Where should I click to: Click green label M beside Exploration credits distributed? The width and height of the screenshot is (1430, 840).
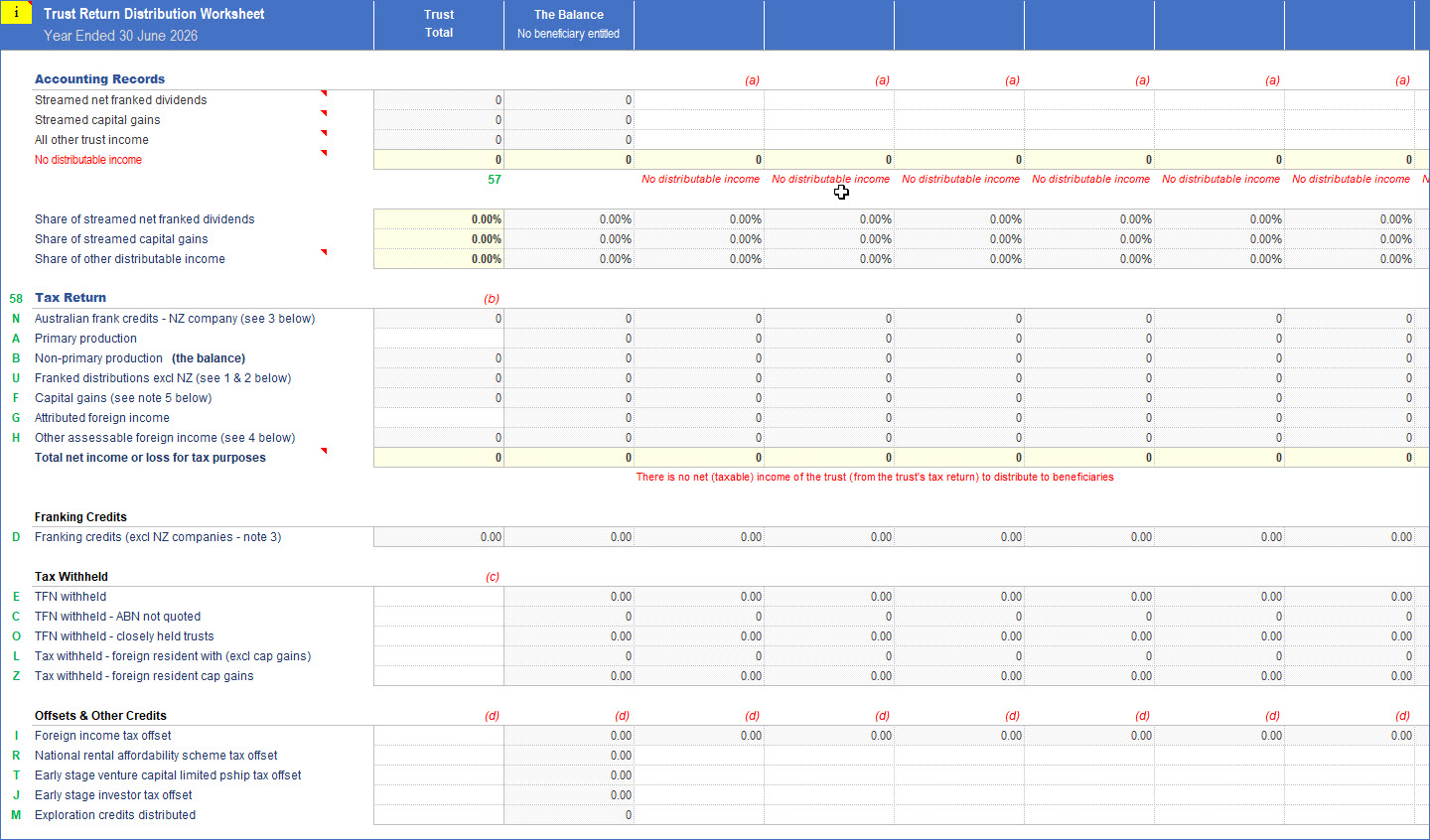[16, 815]
